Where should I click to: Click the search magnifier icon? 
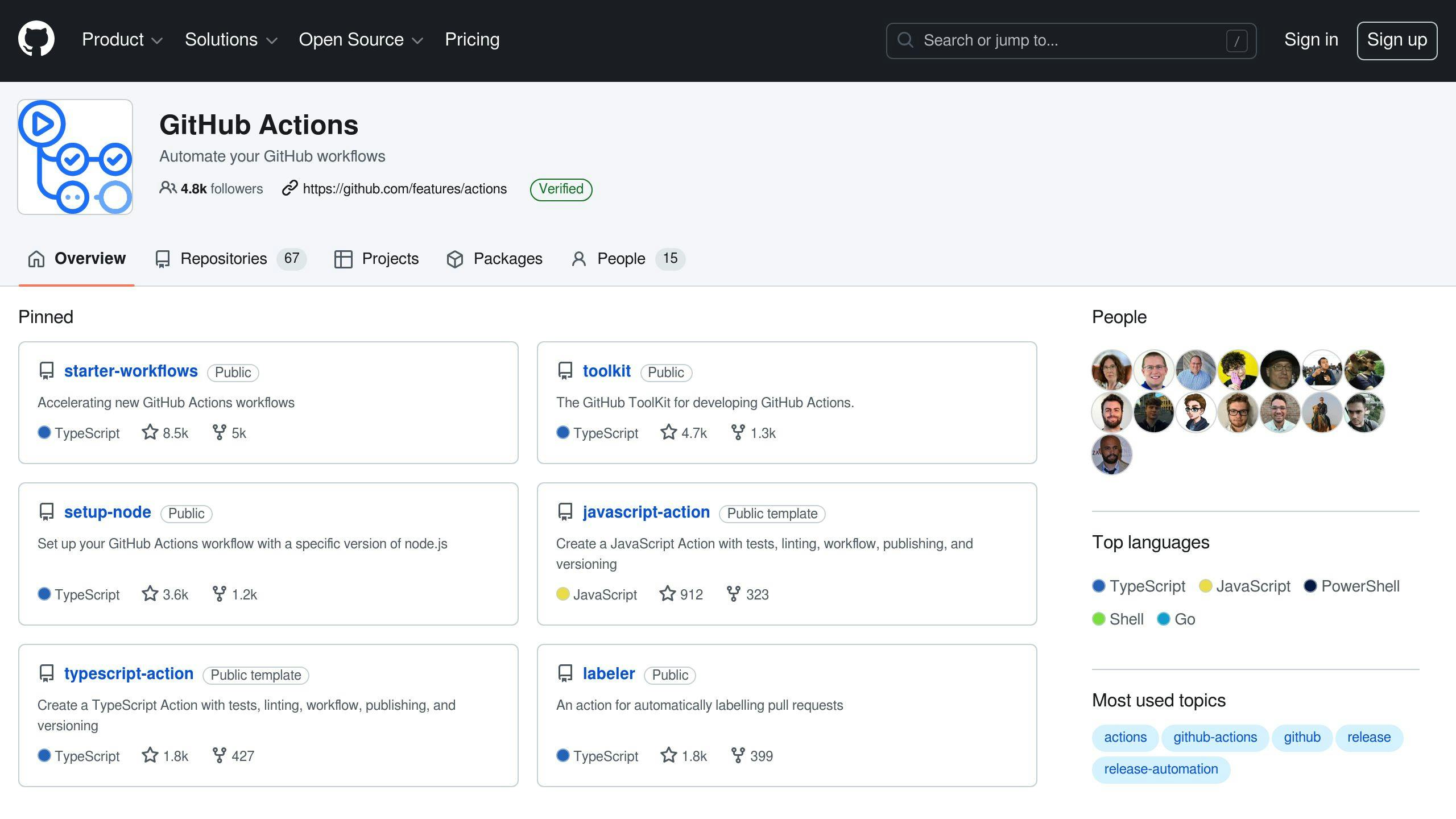click(x=905, y=40)
